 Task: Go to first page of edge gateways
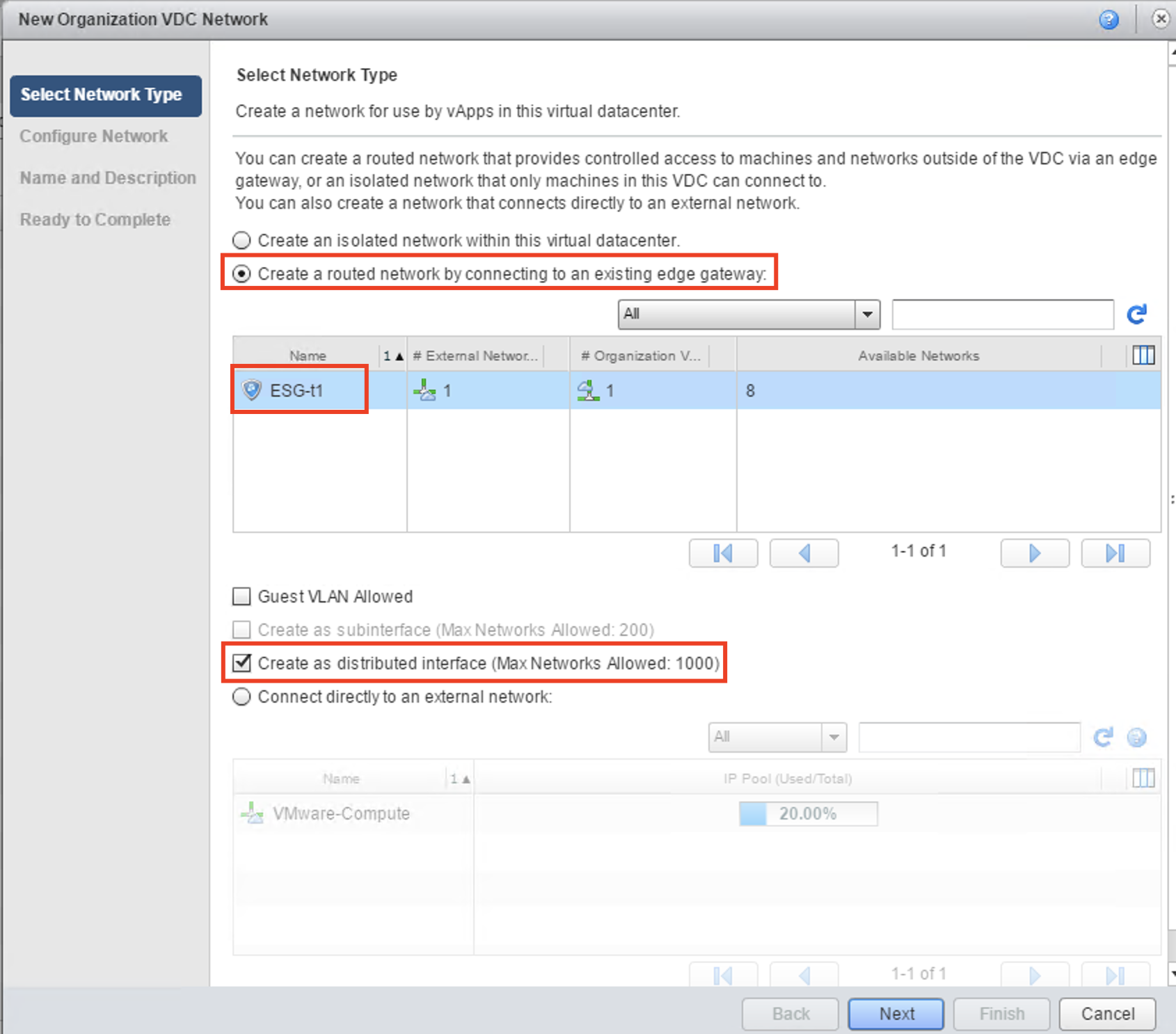(x=723, y=553)
